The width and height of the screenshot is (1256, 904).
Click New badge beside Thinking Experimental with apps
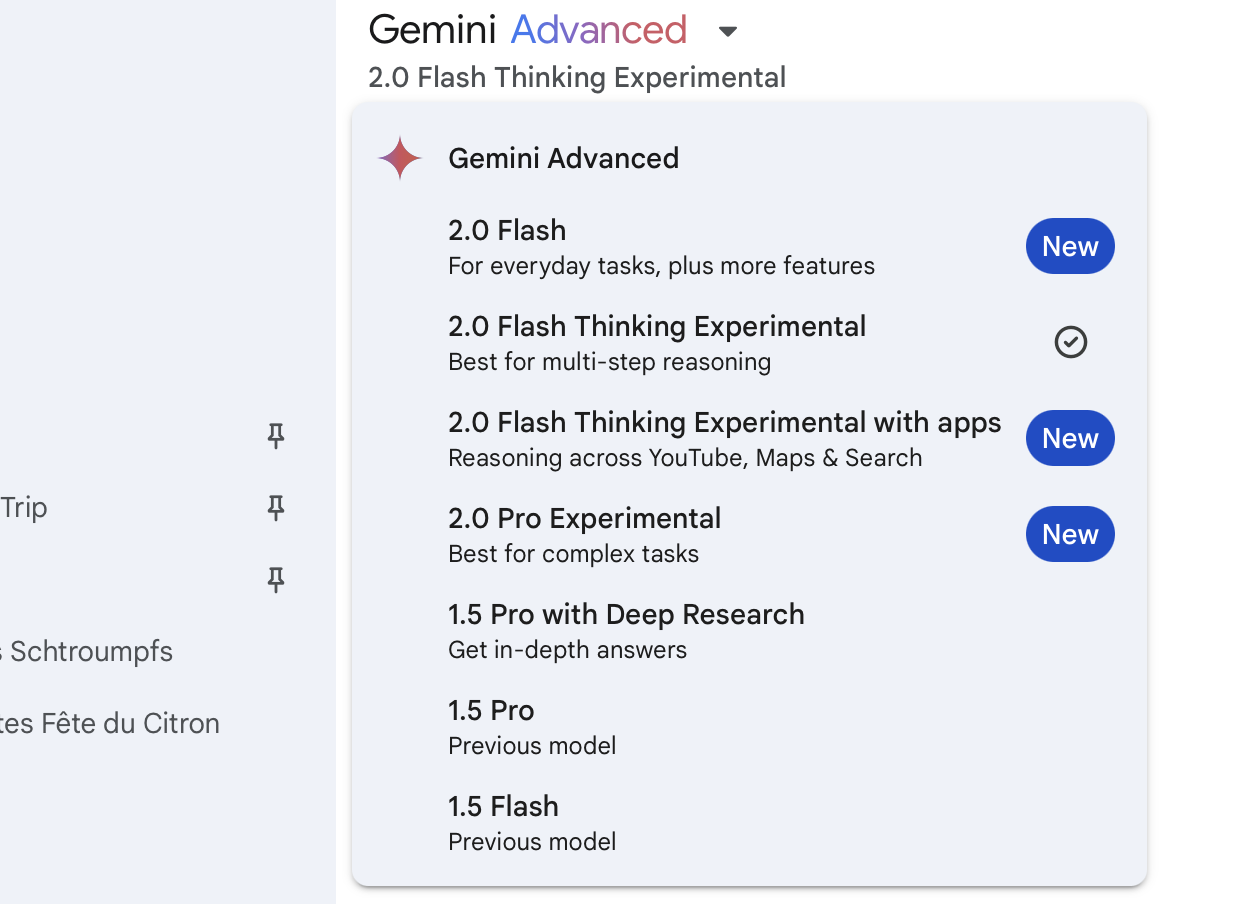click(1070, 438)
